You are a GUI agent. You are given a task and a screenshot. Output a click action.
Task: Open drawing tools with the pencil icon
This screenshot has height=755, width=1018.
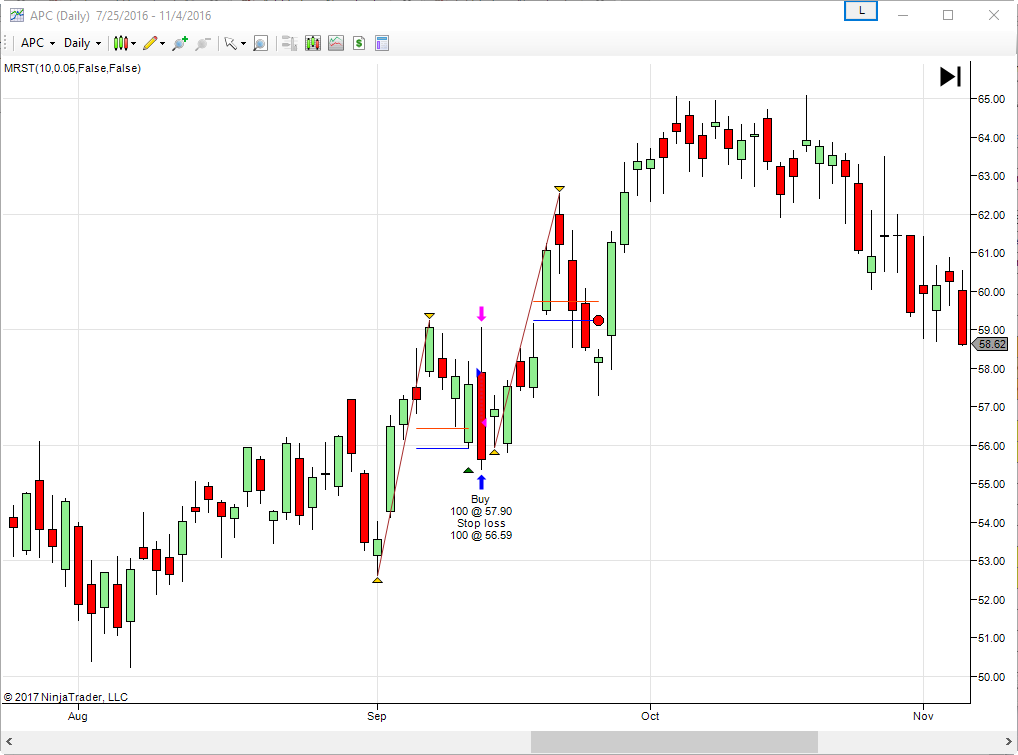coord(151,43)
